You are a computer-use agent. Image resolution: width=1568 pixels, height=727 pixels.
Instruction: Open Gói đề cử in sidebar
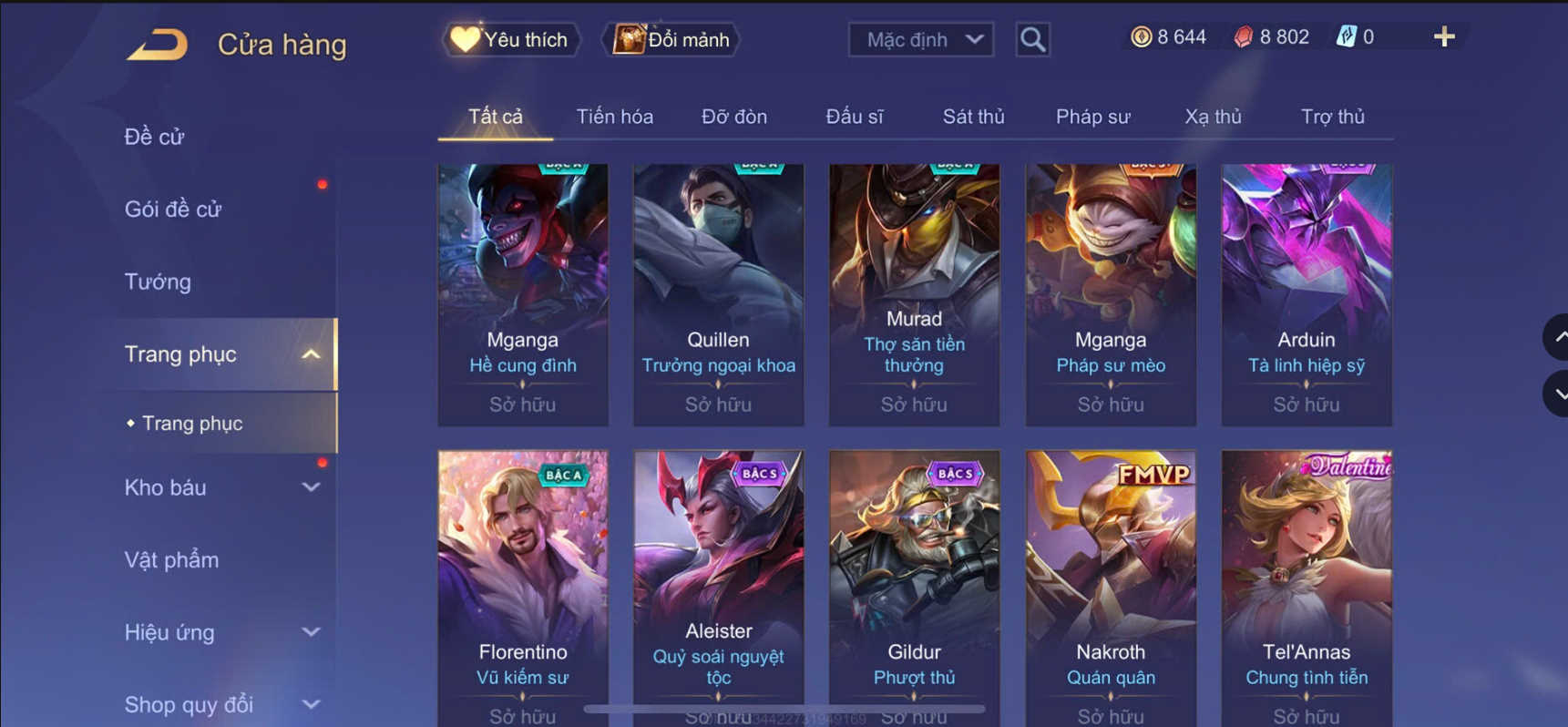coord(173,210)
